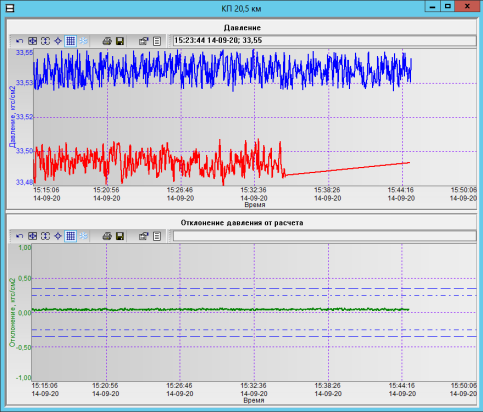Select horizontal zoom tool in deviation chart toolbar

point(32,236)
